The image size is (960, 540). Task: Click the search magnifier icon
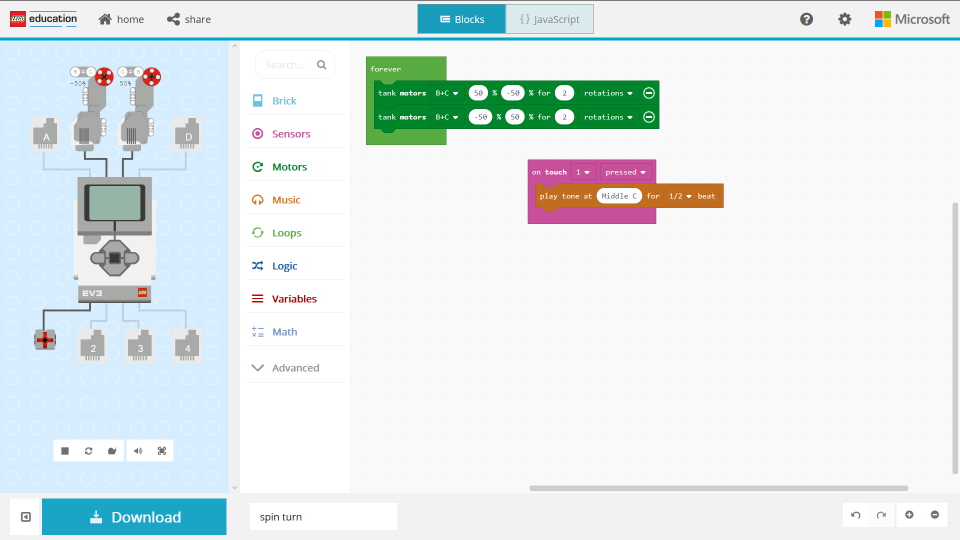tap(321, 65)
